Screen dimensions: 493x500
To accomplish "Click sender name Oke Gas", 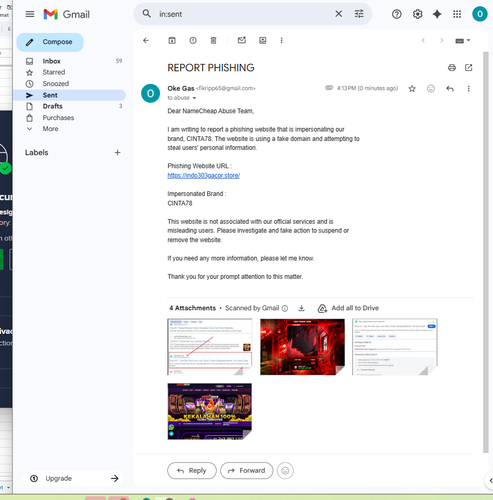I will point(181,88).
